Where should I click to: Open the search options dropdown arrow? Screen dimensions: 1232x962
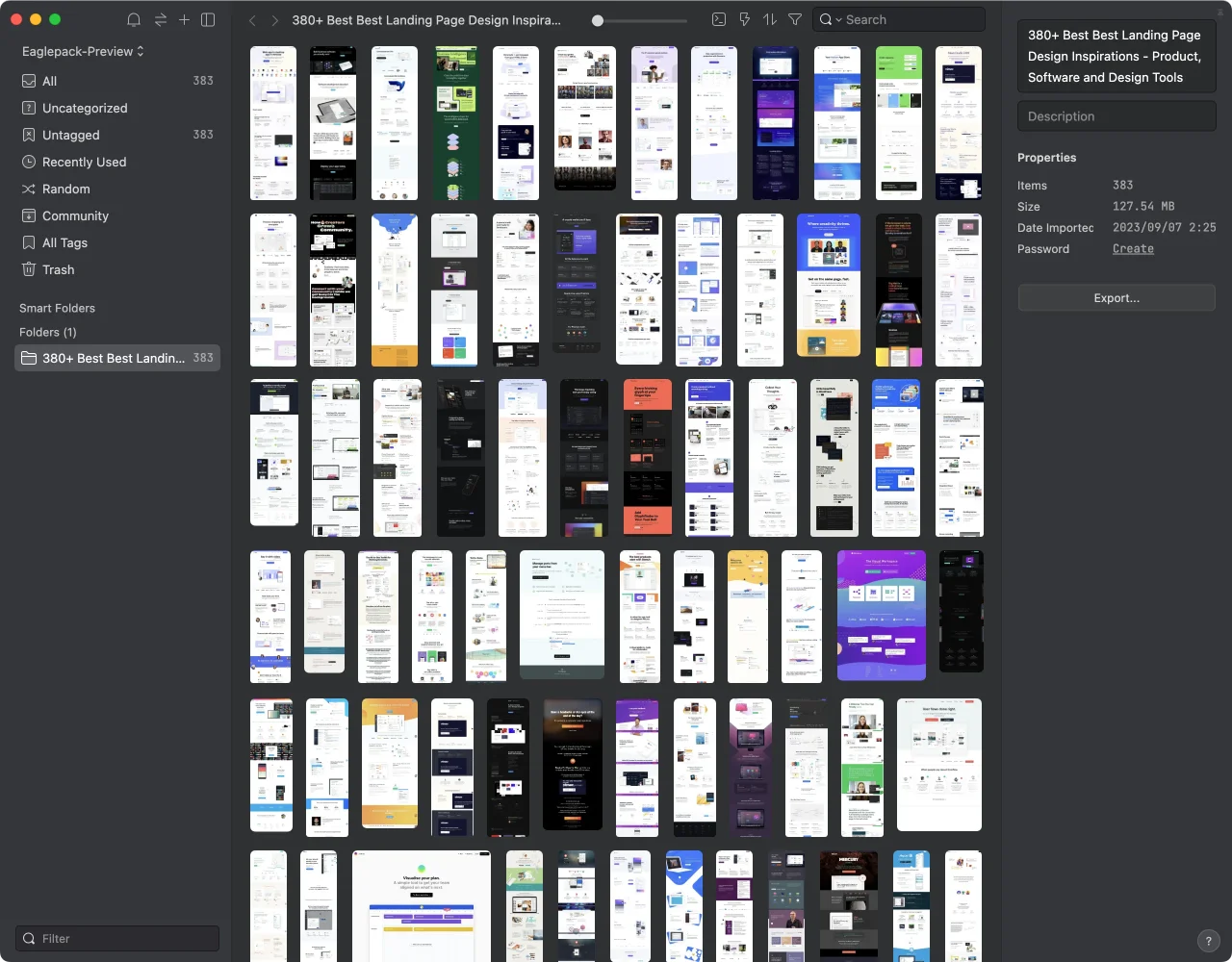[838, 20]
